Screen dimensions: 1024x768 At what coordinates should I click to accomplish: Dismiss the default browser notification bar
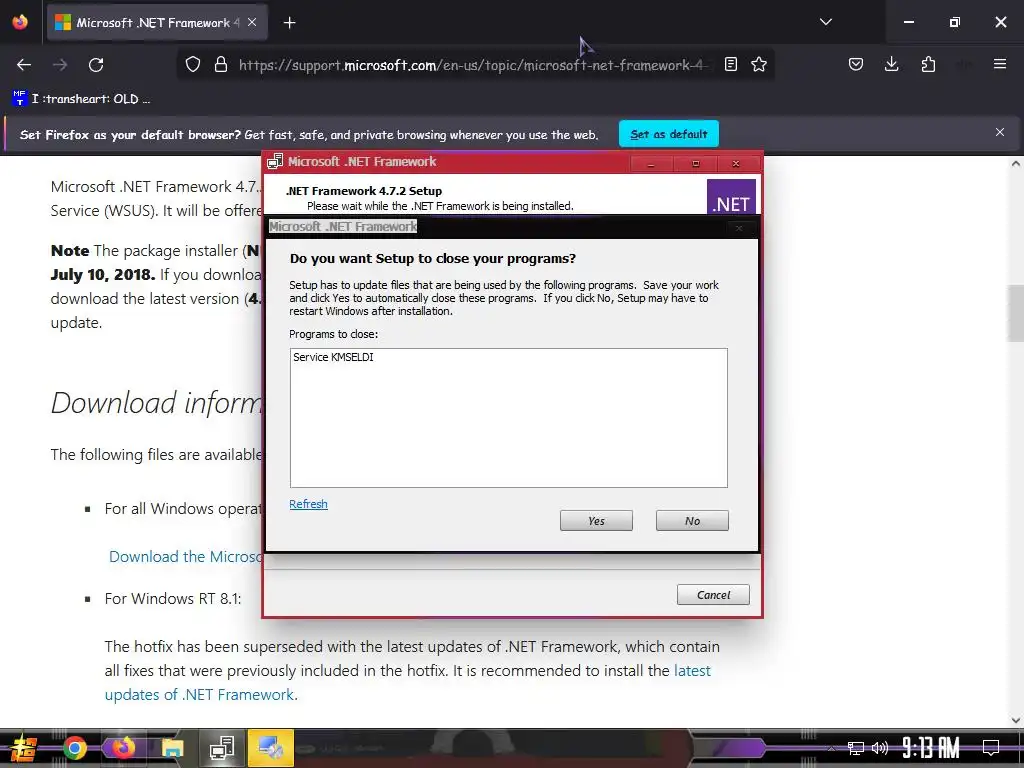(x=1000, y=133)
